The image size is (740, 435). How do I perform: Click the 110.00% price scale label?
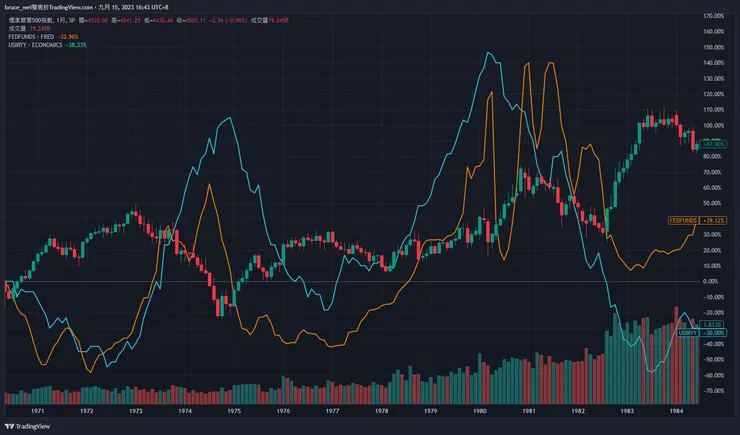[x=713, y=109]
